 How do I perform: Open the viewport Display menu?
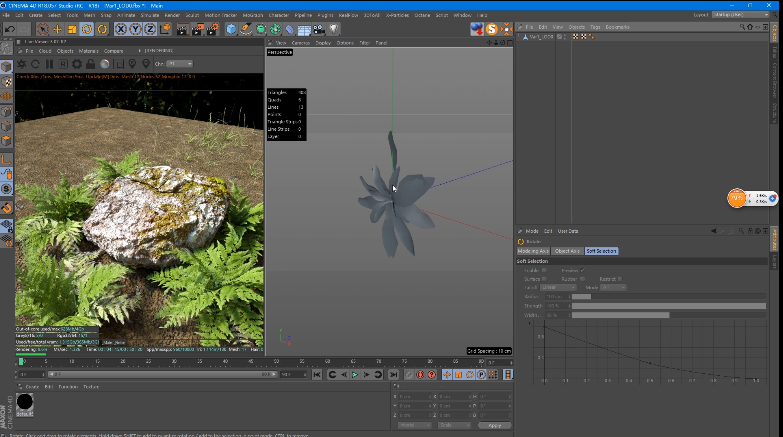click(x=323, y=43)
